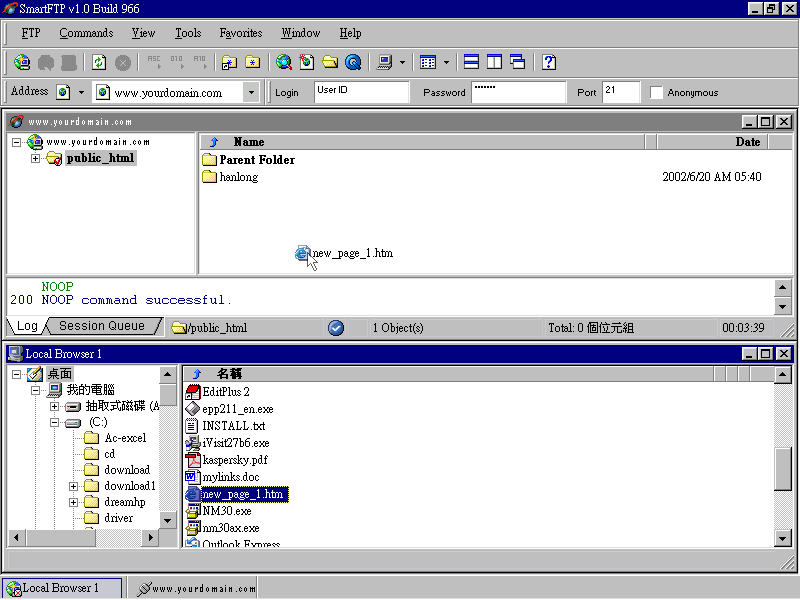Viewport: 800px width, 600px height.
Task: Select the hanlong folder in remote list
Action: [x=230, y=177]
